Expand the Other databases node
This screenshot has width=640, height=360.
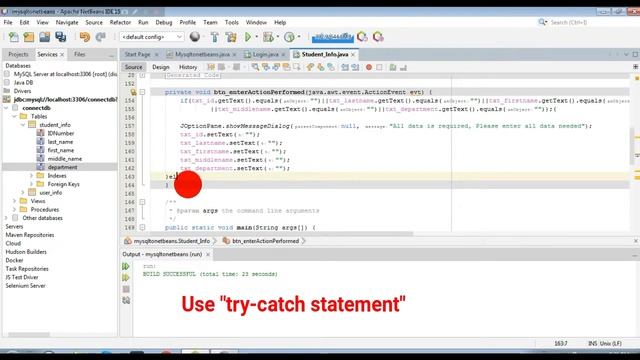click(6, 218)
